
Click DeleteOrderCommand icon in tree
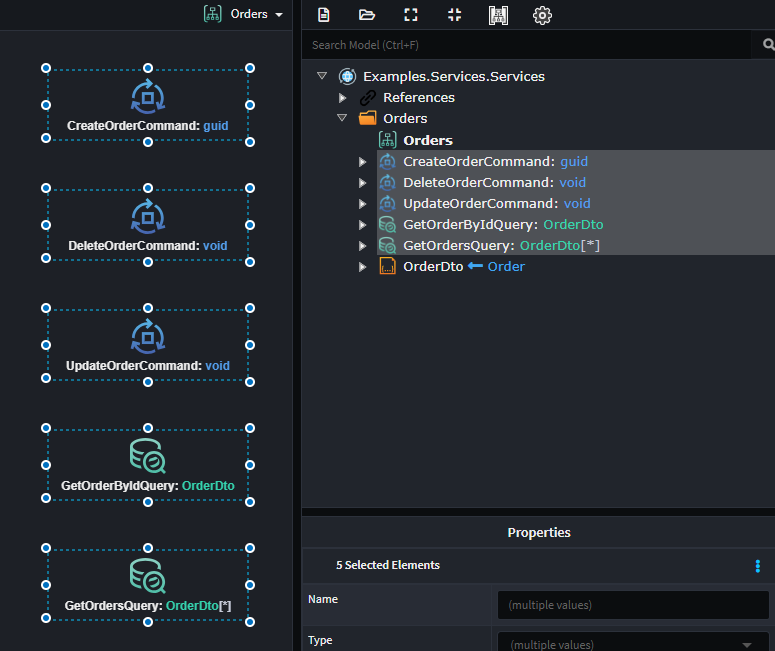(x=388, y=182)
